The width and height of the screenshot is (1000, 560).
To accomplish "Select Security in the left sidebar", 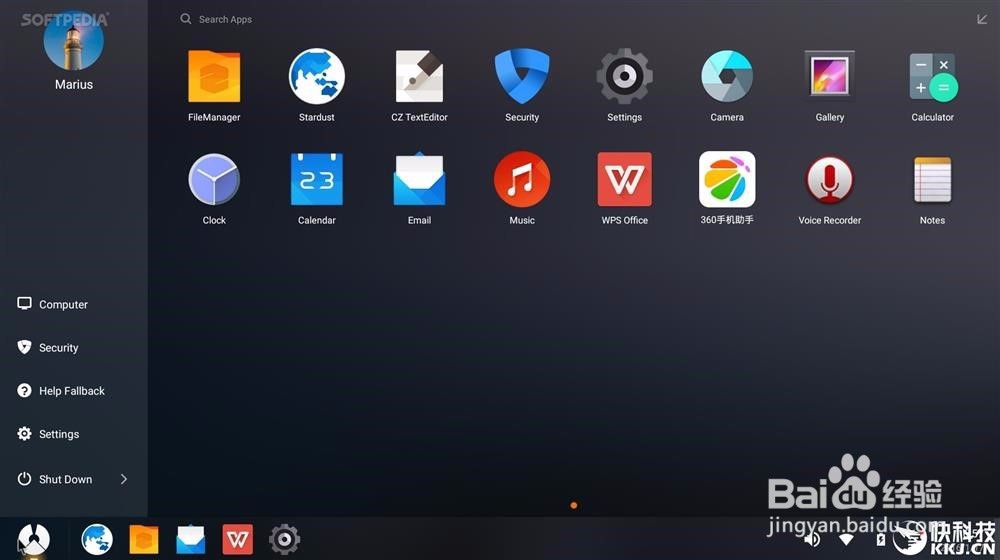I will coord(48,348).
